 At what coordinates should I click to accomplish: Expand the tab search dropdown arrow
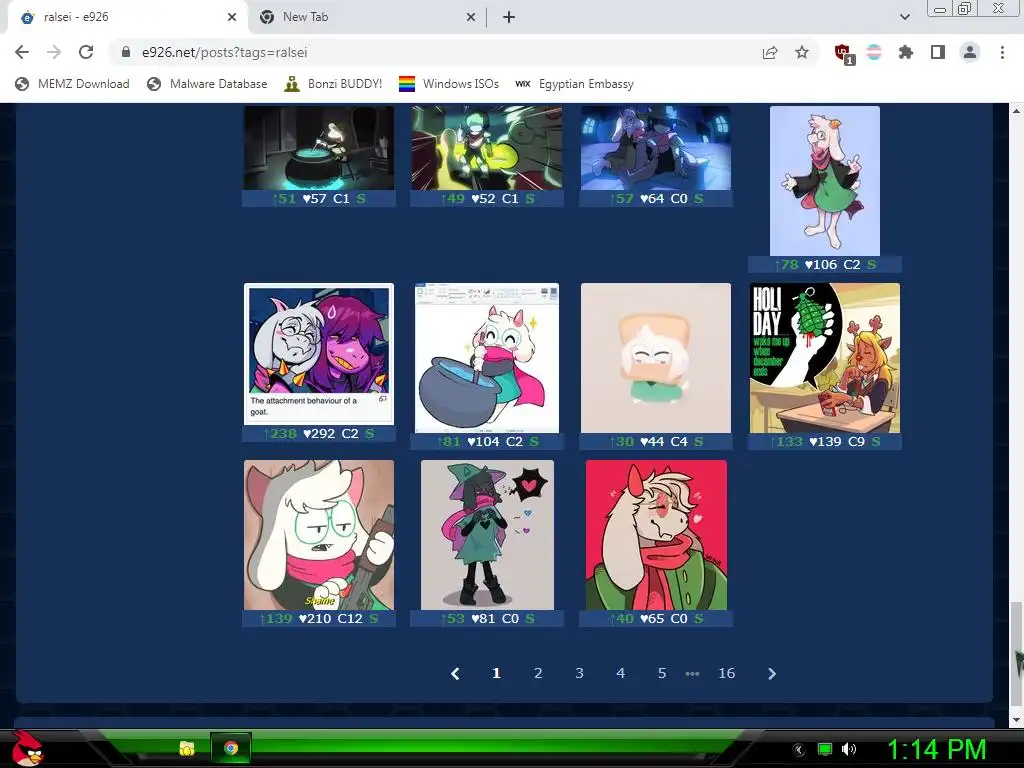coord(904,18)
